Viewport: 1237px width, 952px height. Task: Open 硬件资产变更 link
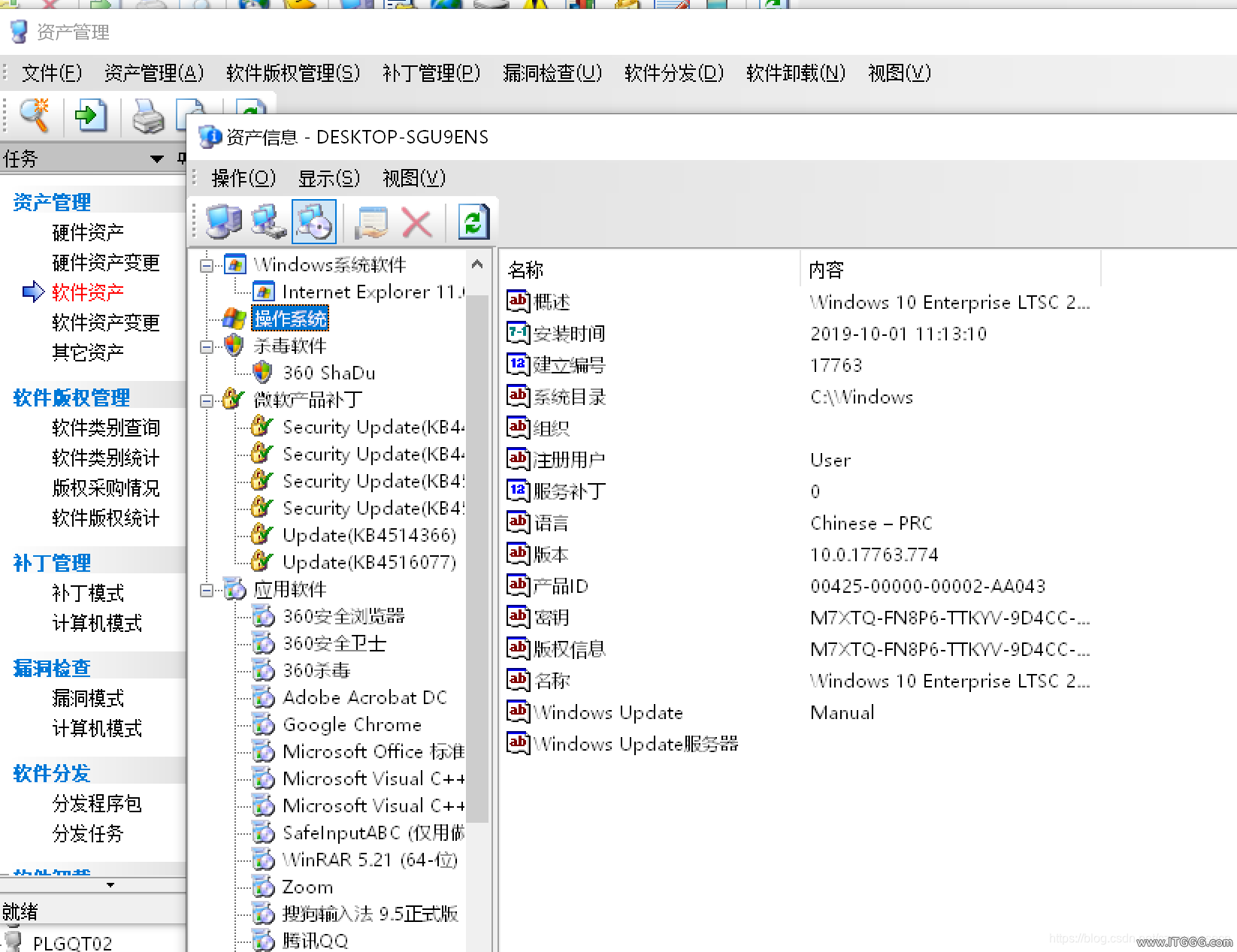pyautogui.click(x=106, y=262)
